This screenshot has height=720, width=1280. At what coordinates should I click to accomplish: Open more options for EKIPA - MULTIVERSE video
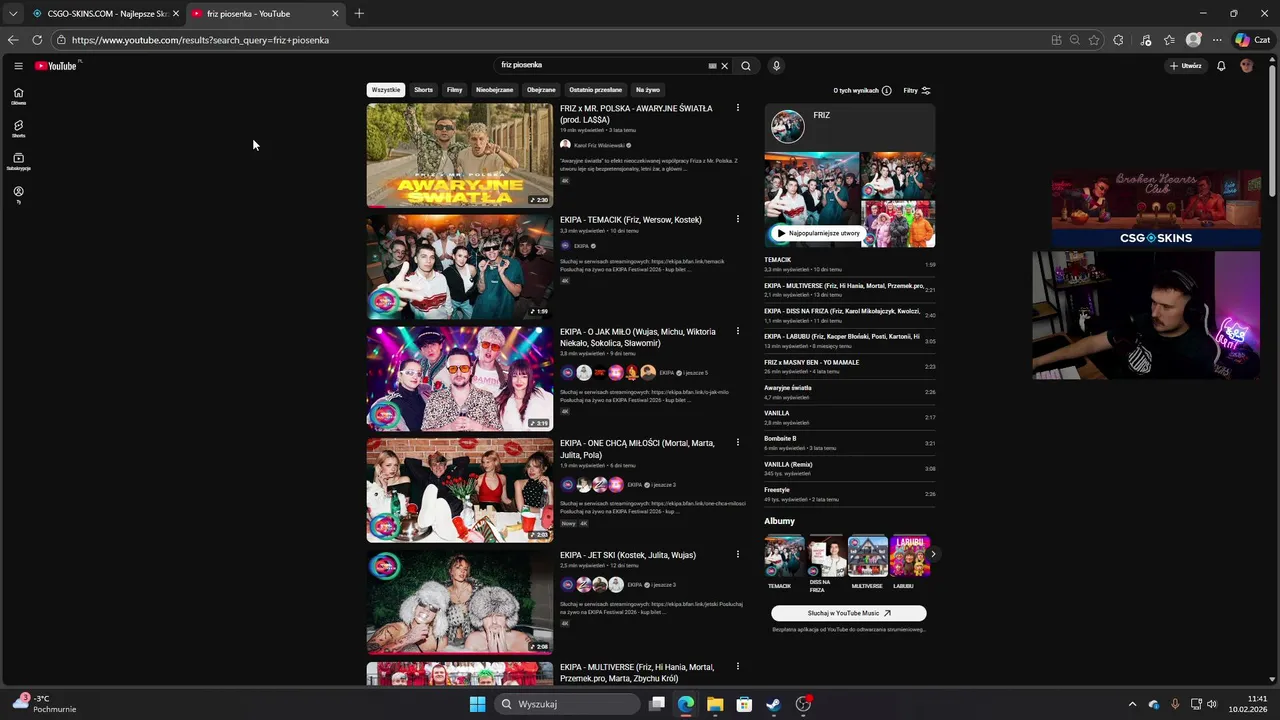738,667
